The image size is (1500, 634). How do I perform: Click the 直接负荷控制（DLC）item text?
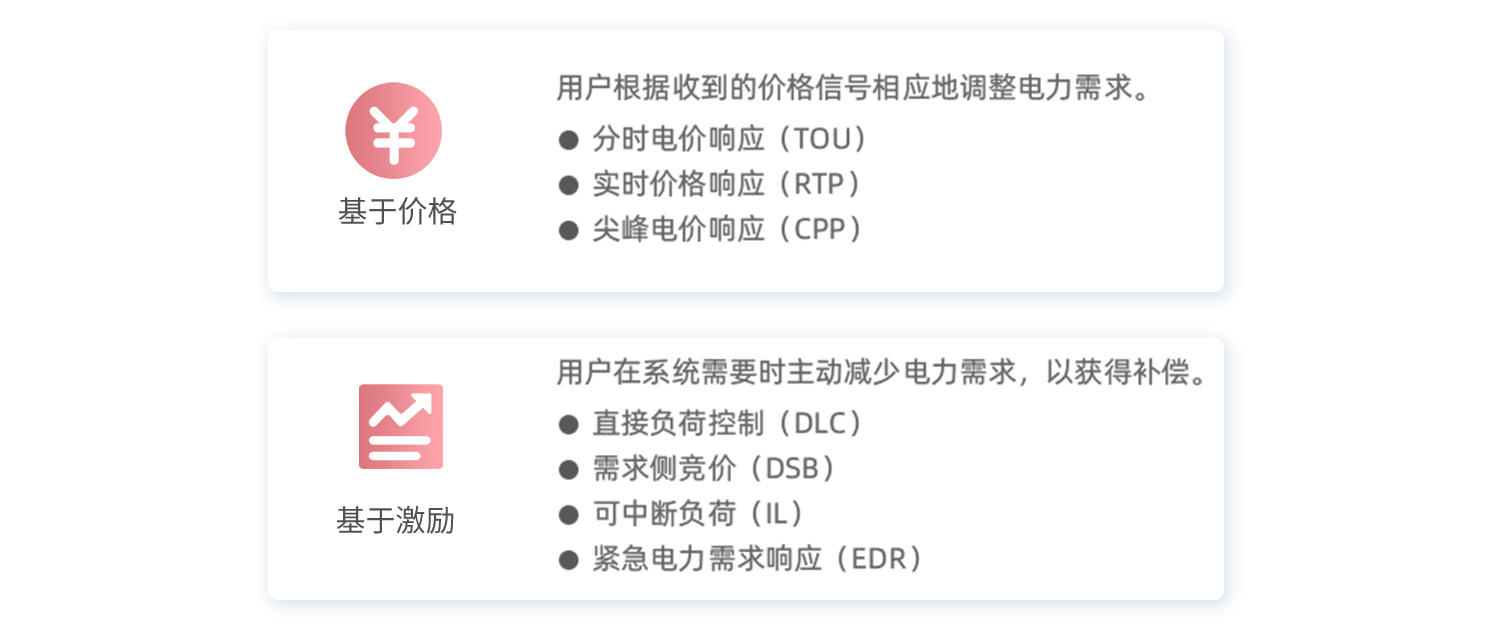tap(727, 423)
